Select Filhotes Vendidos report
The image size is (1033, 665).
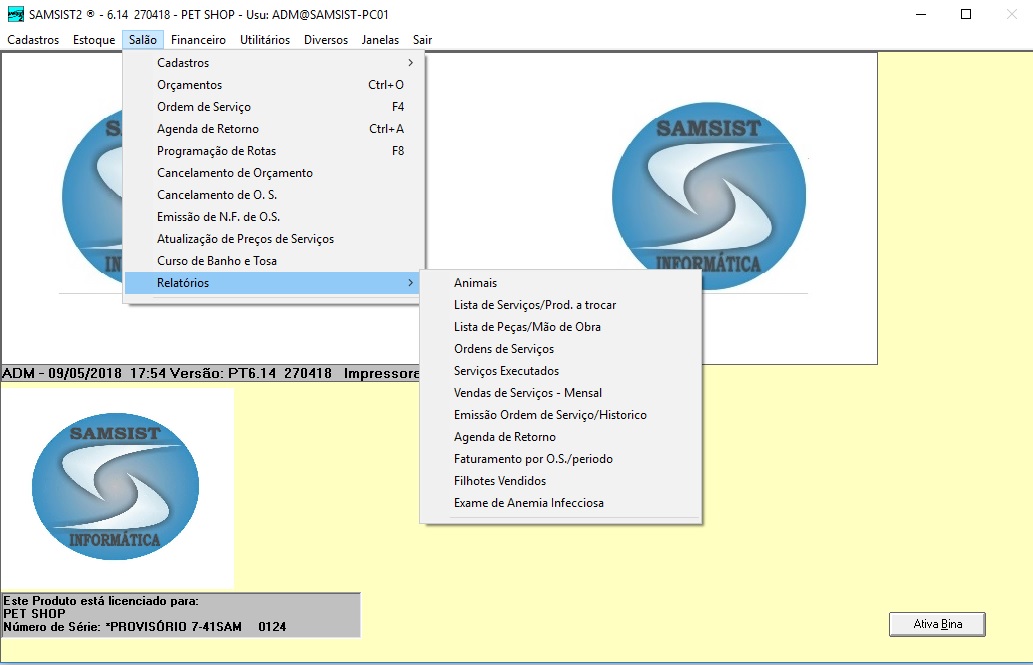point(561,481)
